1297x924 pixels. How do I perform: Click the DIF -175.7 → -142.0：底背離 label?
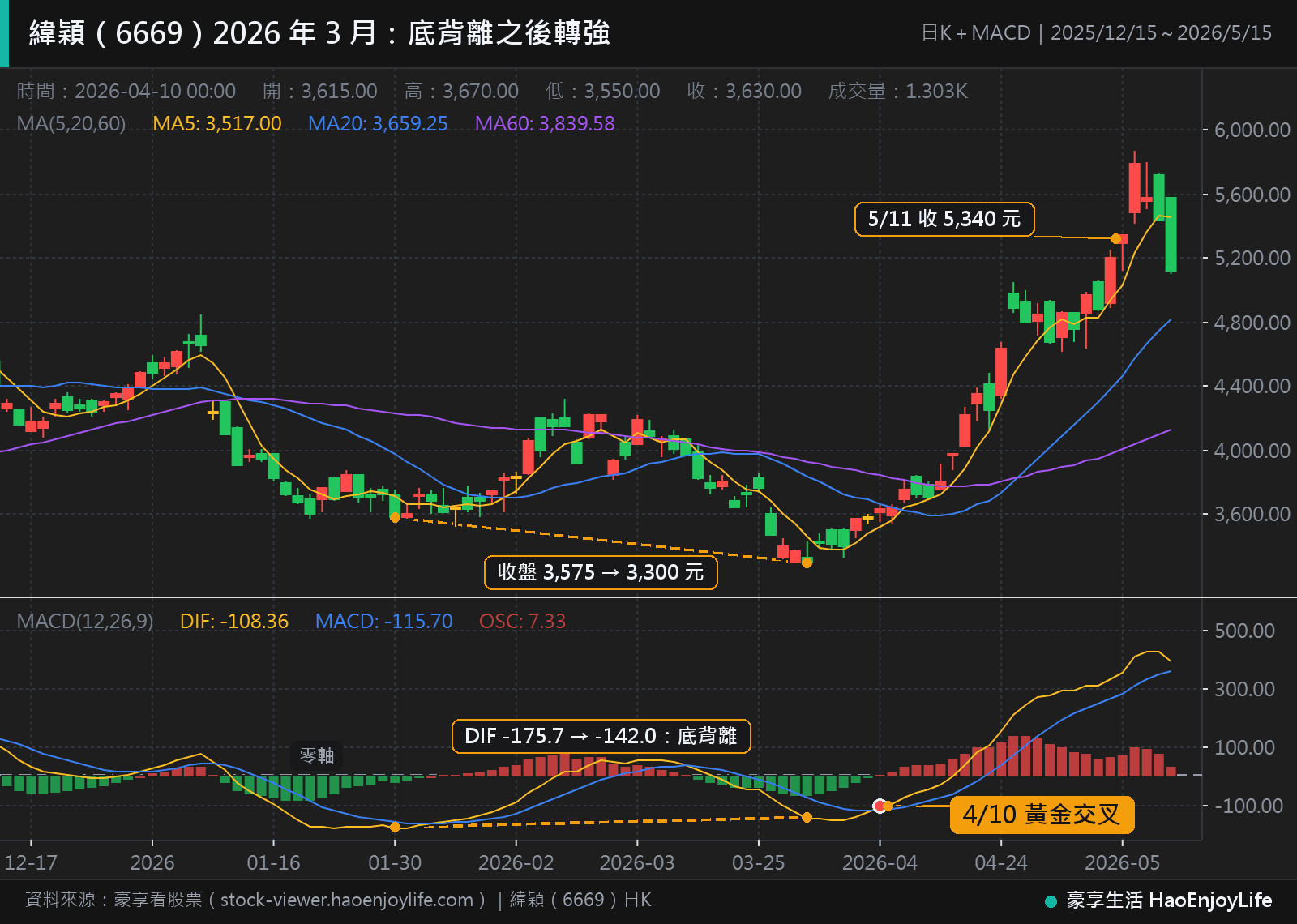(x=601, y=736)
